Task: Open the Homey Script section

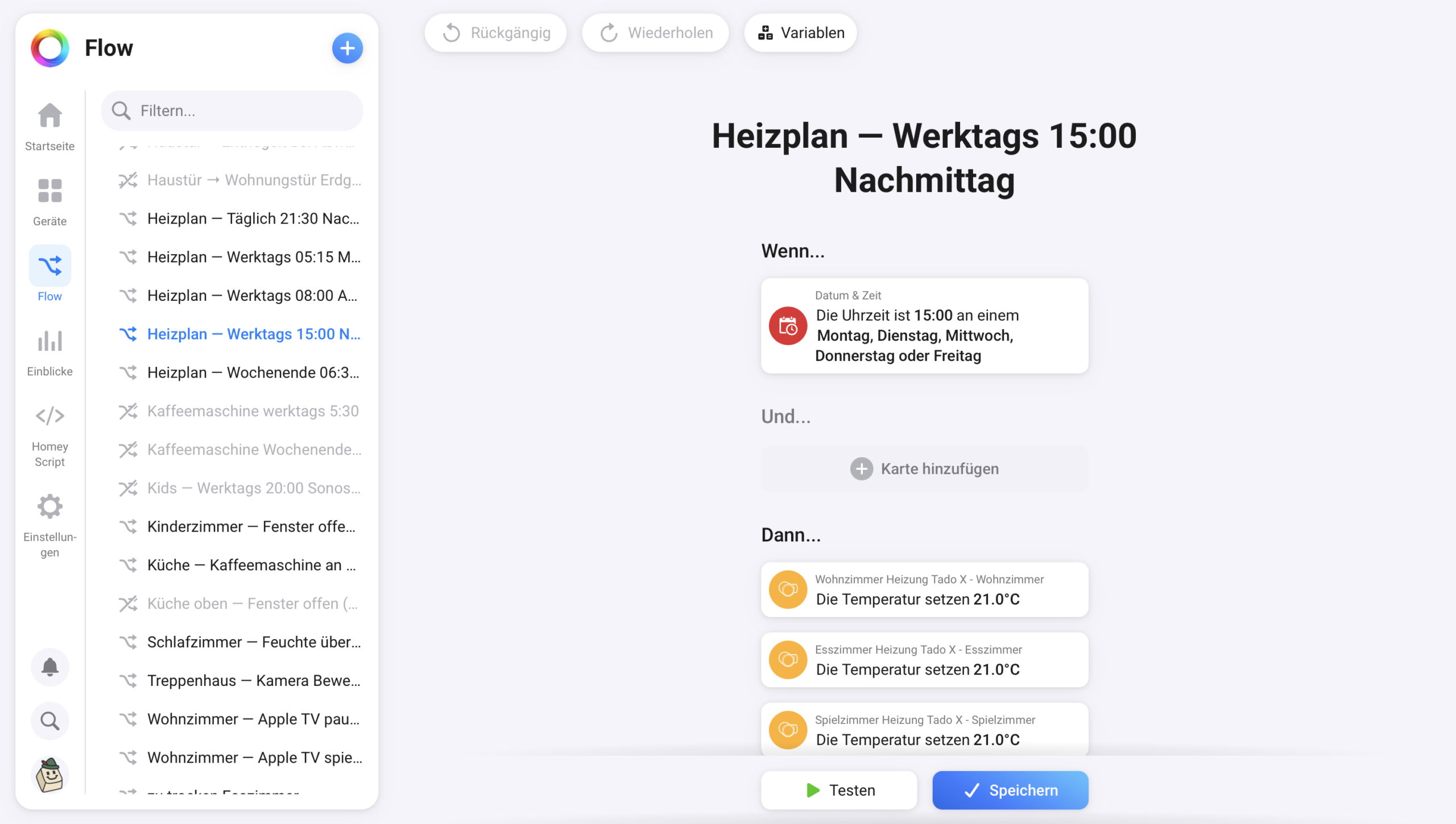Action: (50, 437)
